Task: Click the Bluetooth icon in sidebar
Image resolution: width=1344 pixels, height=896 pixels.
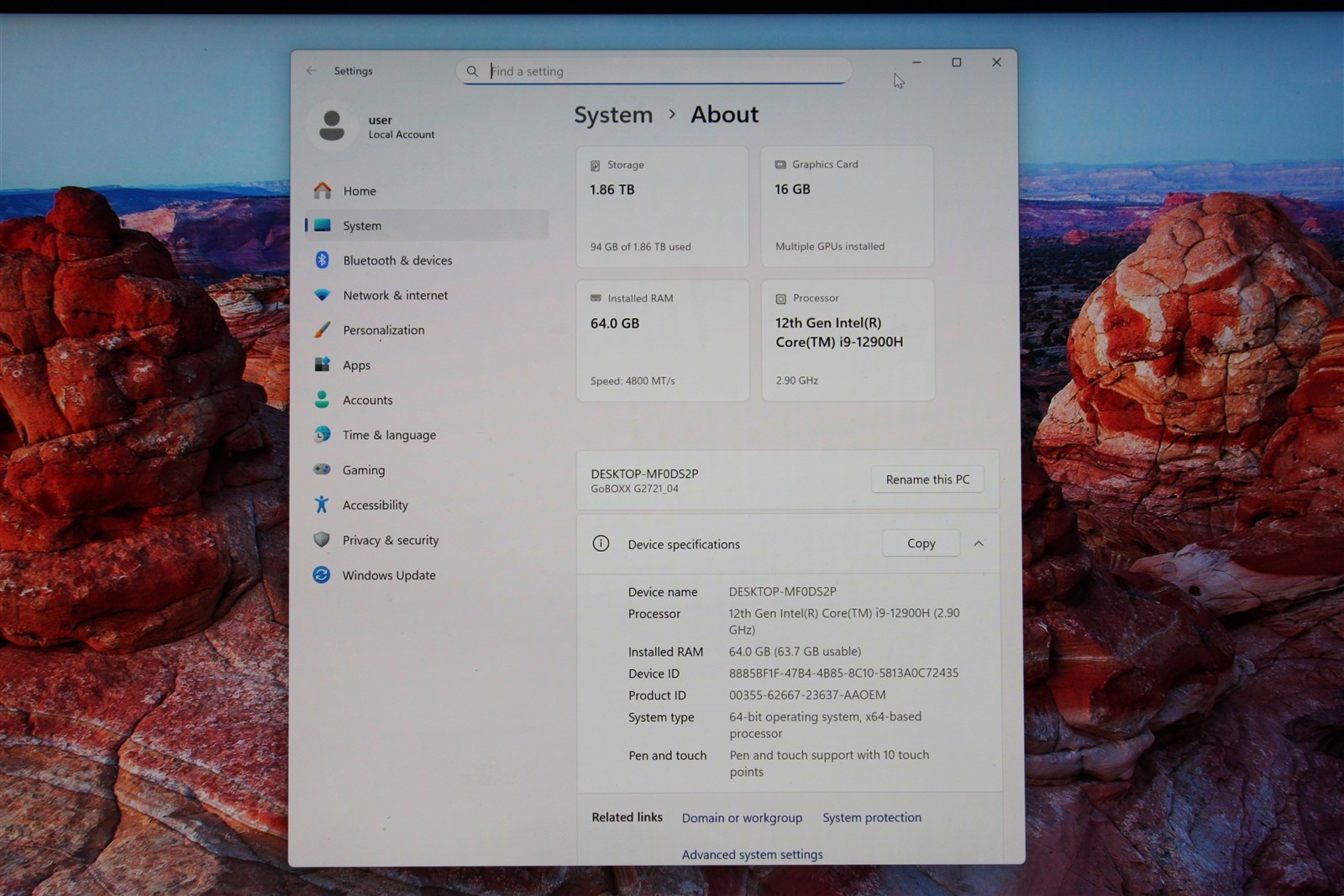Action: pyautogui.click(x=322, y=260)
